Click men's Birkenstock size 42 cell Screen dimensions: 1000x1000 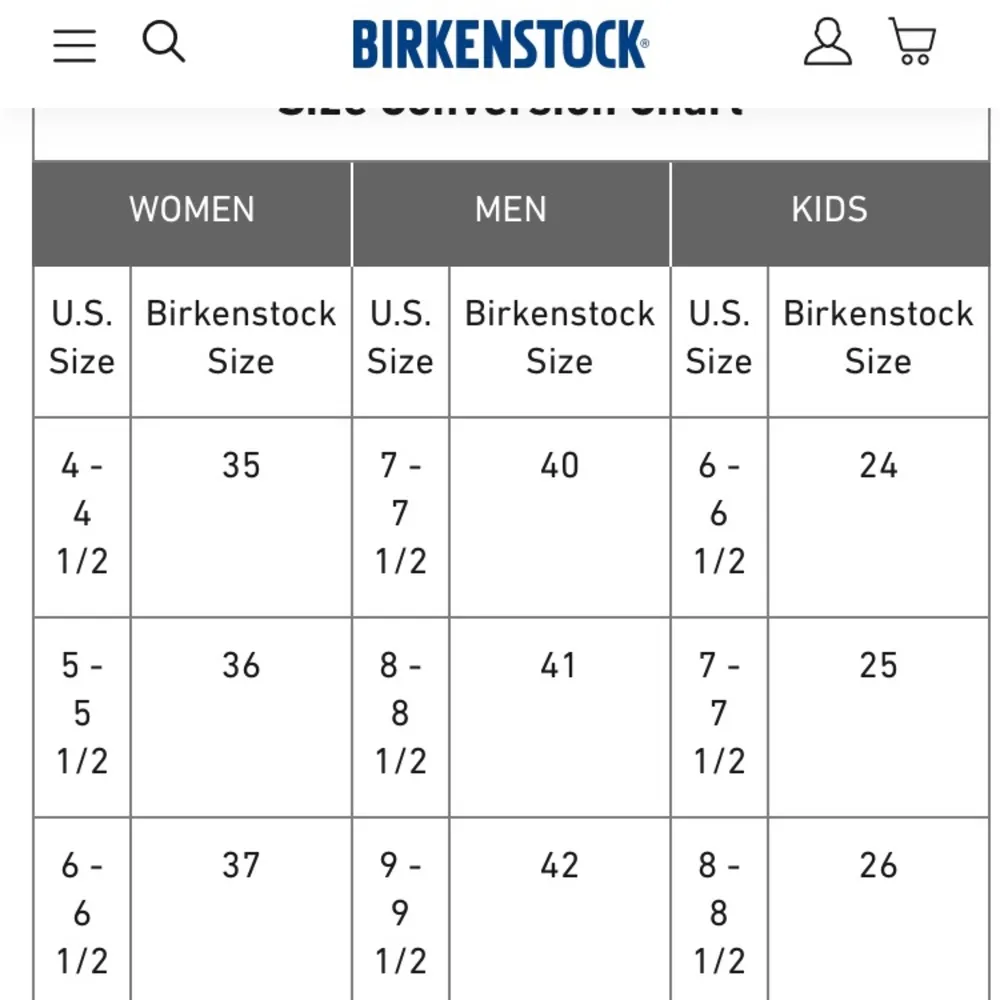(x=559, y=866)
